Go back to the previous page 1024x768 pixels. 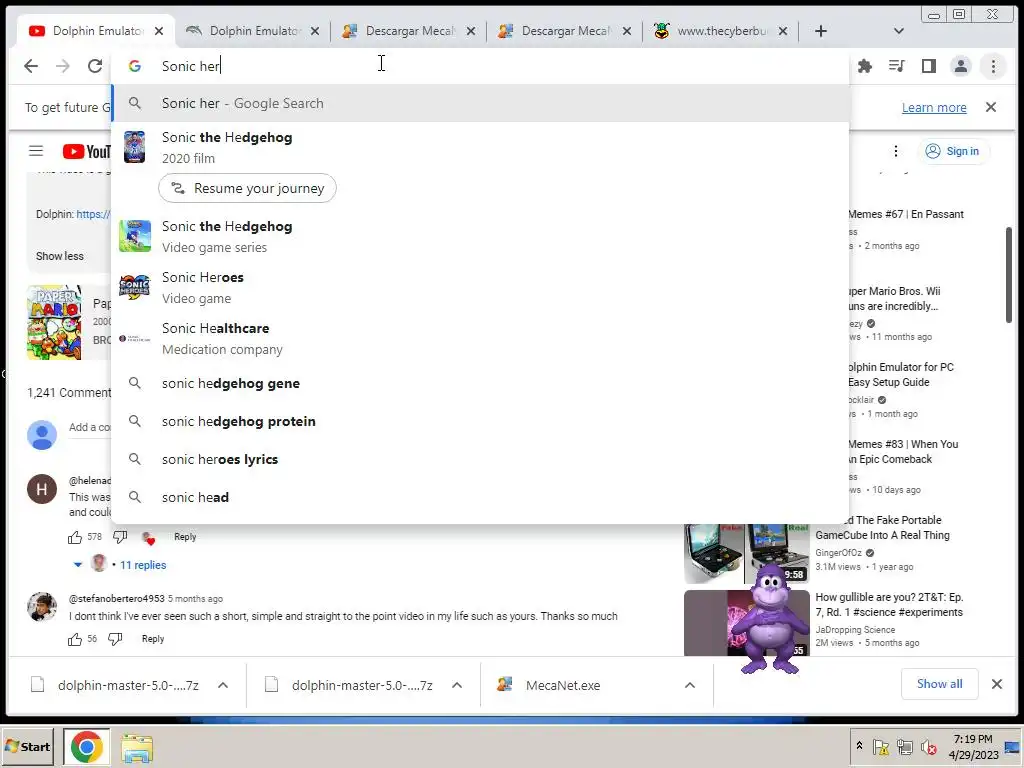tap(31, 66)
